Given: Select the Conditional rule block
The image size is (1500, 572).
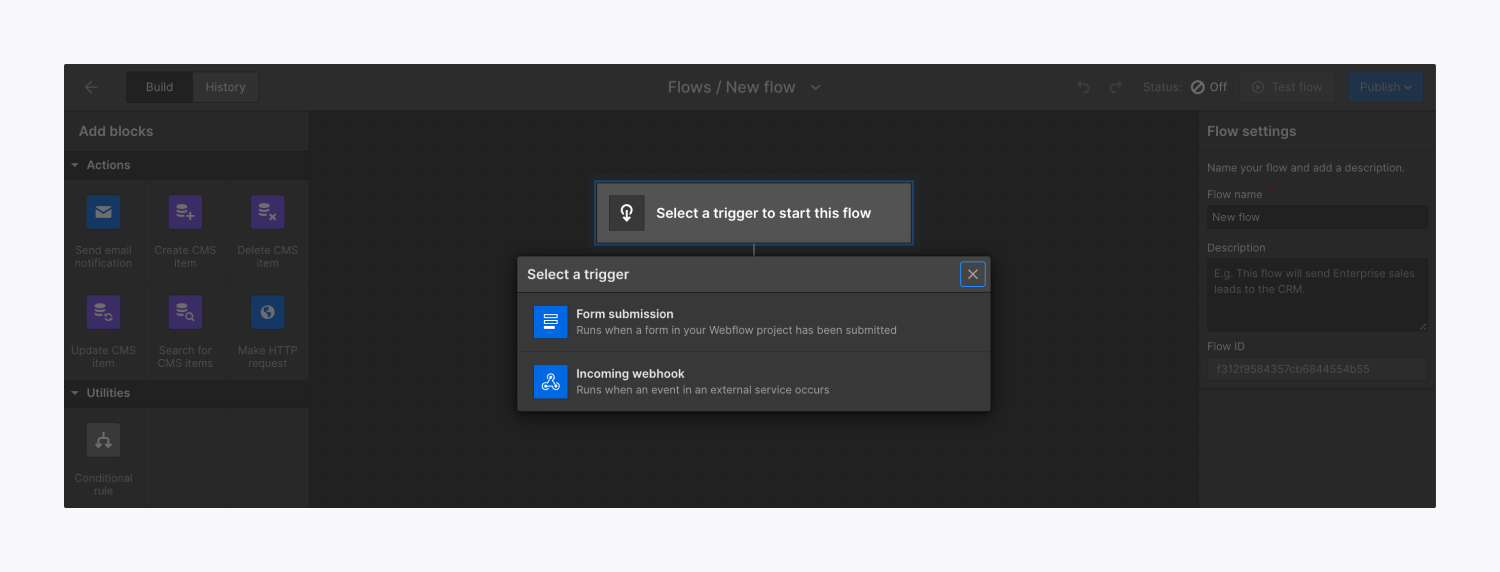Looking at the screenshot, I should pos(104,458).
